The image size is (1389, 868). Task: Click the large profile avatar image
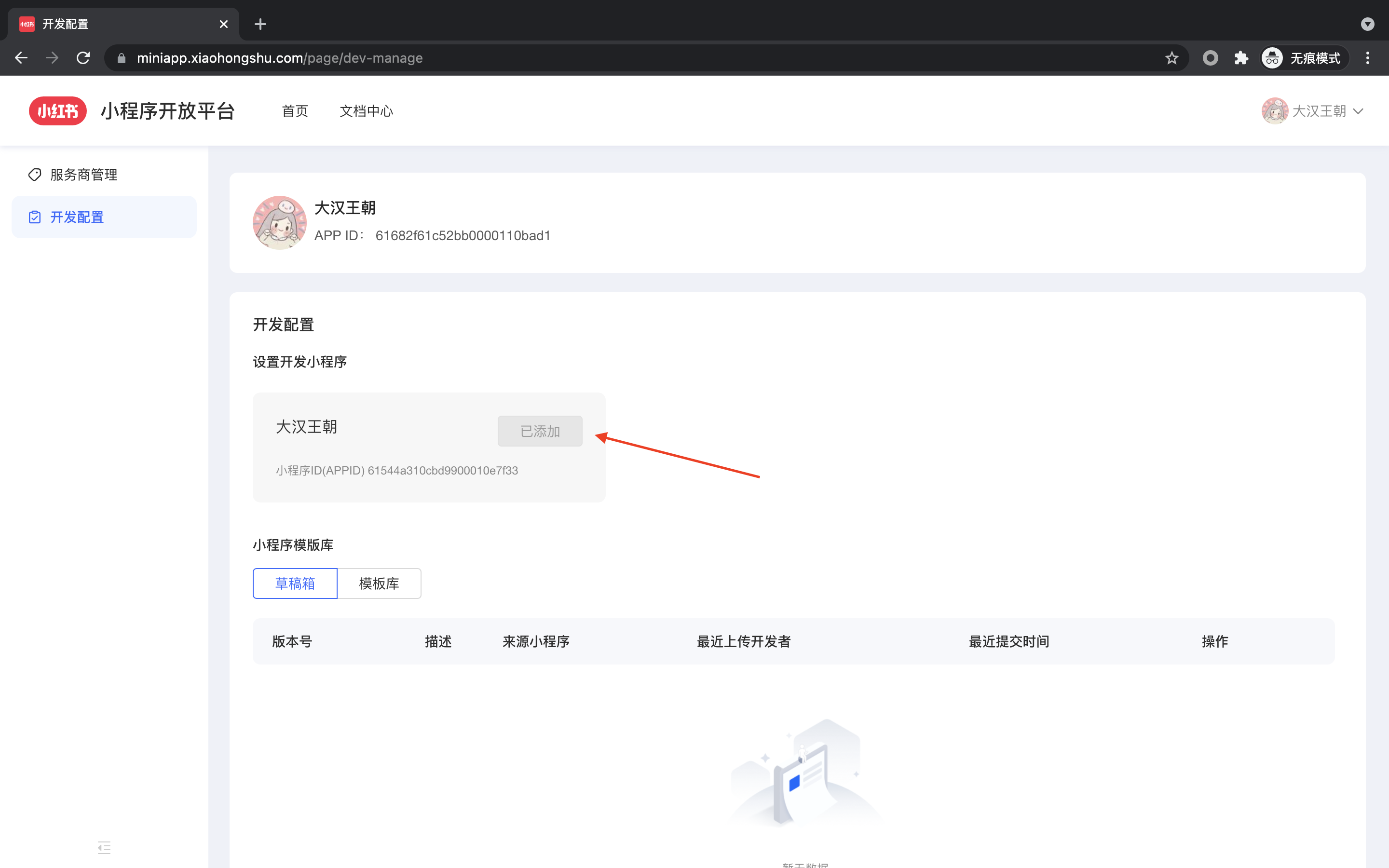point(280,223)
